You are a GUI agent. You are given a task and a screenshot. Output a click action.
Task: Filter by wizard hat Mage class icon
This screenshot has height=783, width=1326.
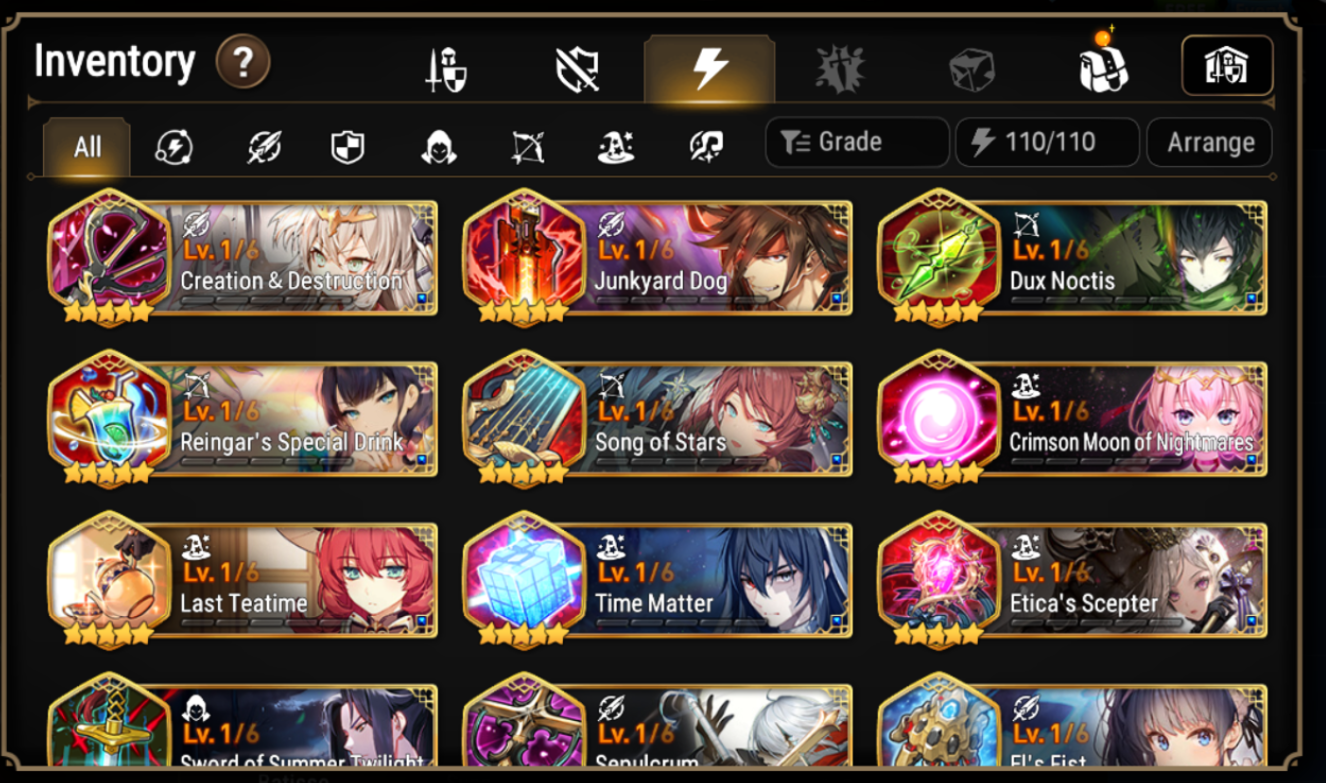pos(616,148)
